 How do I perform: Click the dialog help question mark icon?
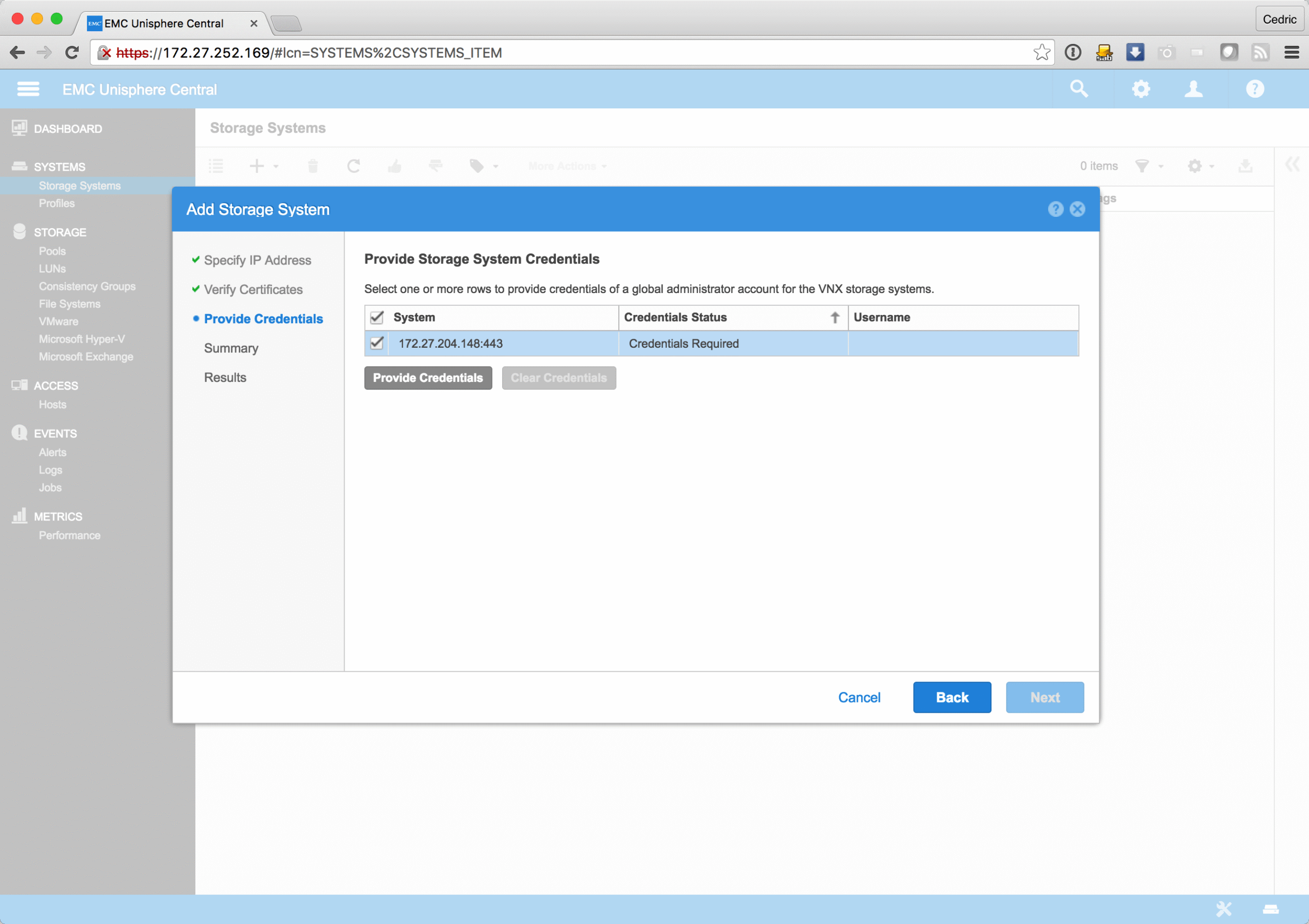(1055, 209)
